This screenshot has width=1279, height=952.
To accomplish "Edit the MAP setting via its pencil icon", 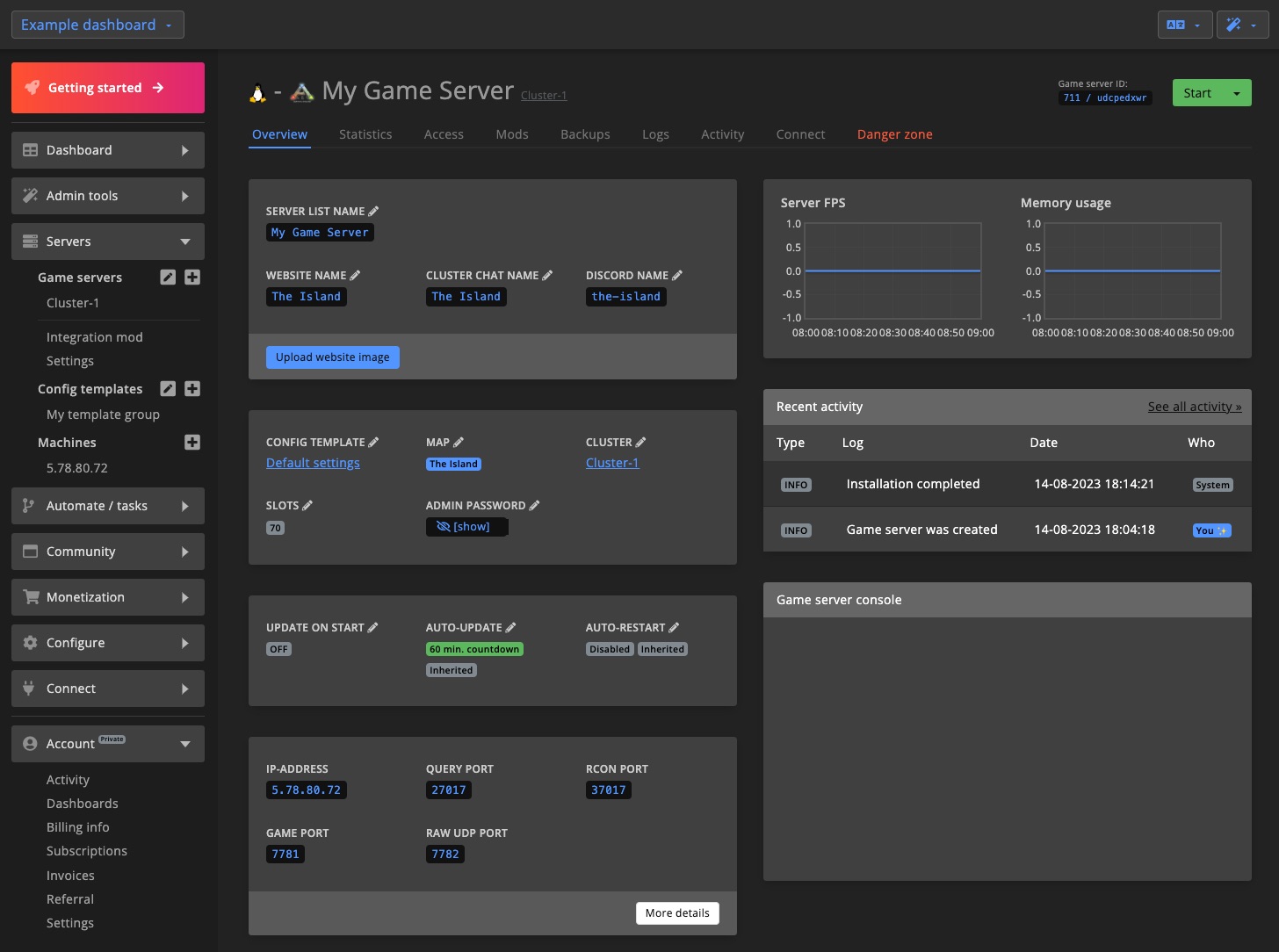I will 458,441.
